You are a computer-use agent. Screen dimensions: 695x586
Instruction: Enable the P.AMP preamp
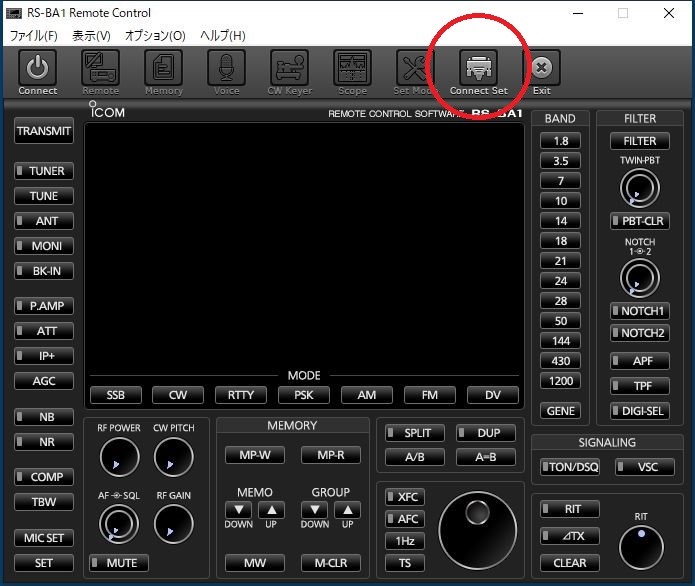(x=44, y=306)
